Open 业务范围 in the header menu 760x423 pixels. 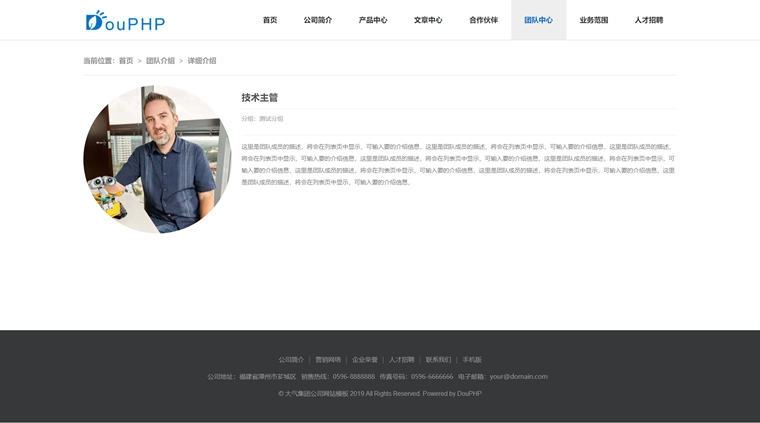click(594, 20)
